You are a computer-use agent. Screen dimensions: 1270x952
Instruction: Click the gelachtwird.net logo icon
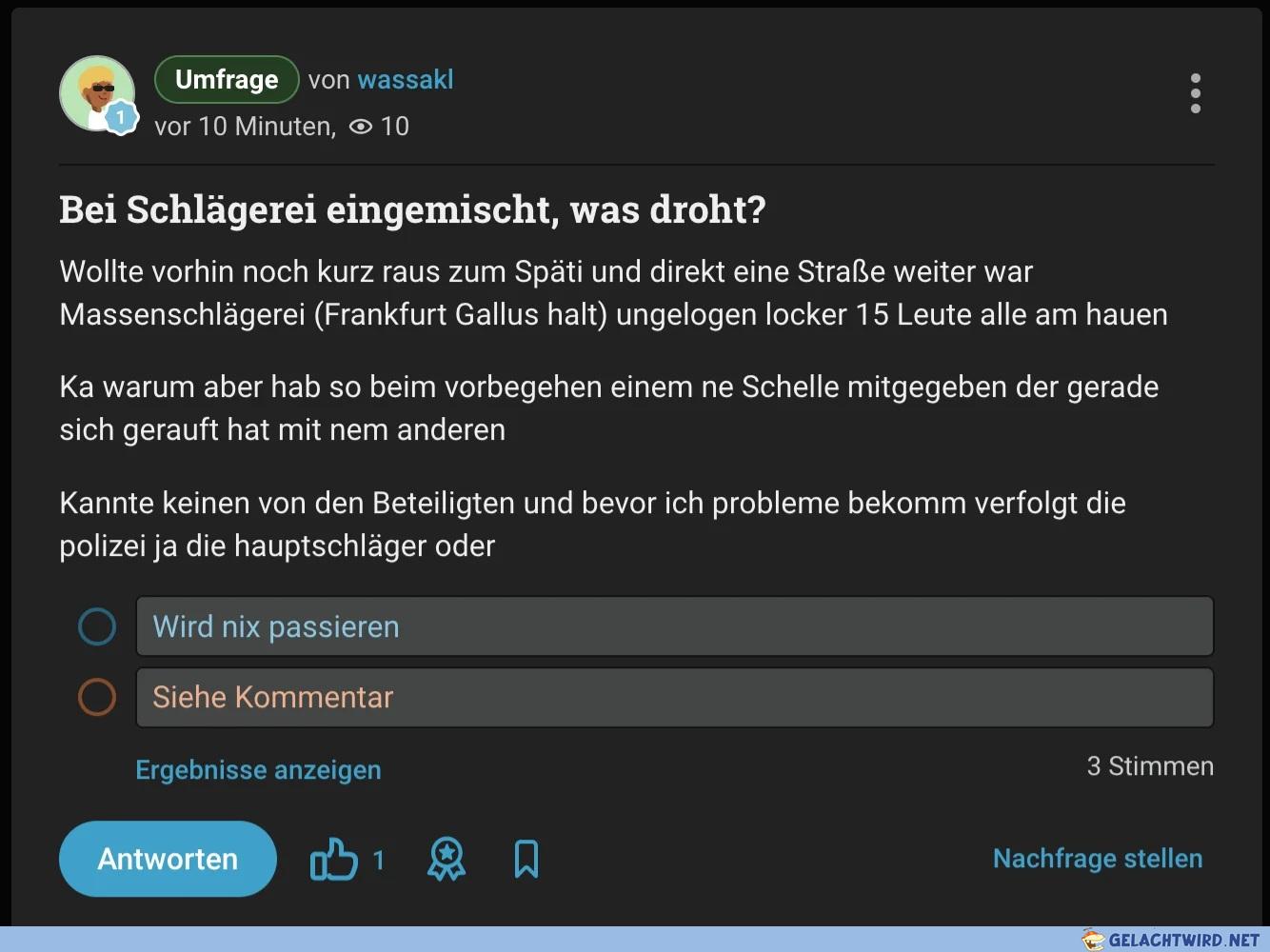click(x=1093, y=940)
